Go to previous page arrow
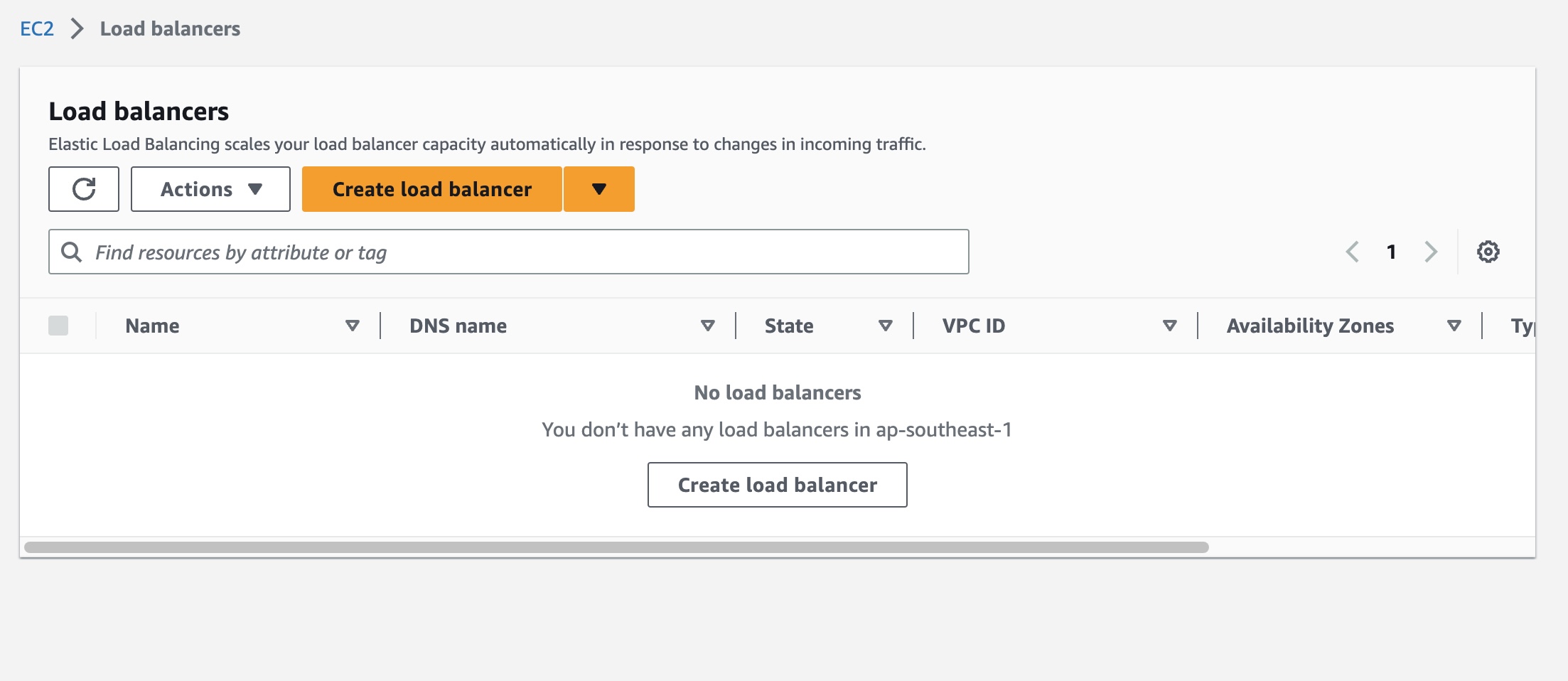 [1353, 252]
